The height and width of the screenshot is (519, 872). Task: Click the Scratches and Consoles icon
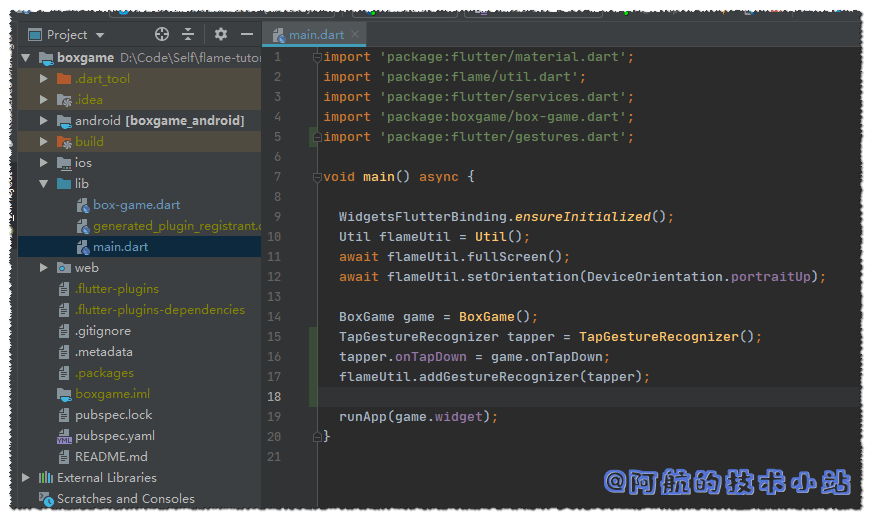pos(46,499)
